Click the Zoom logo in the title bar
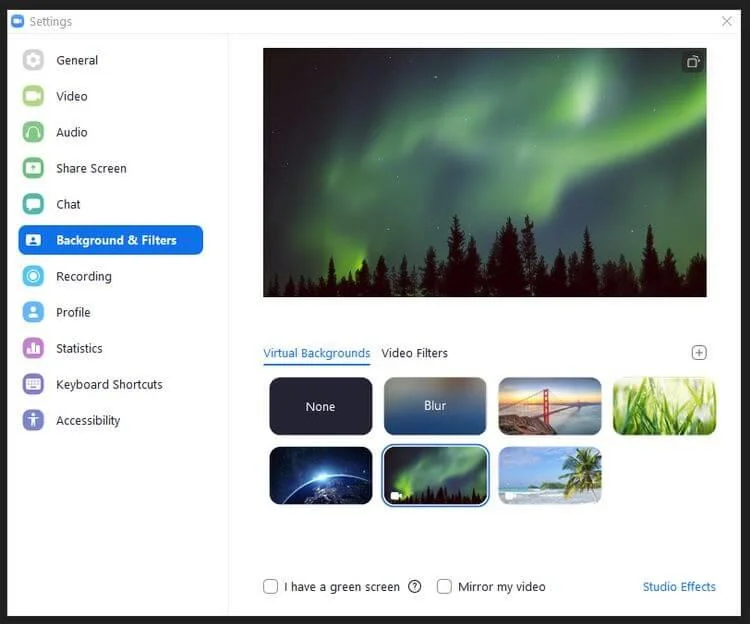 [x=18, y=21]
